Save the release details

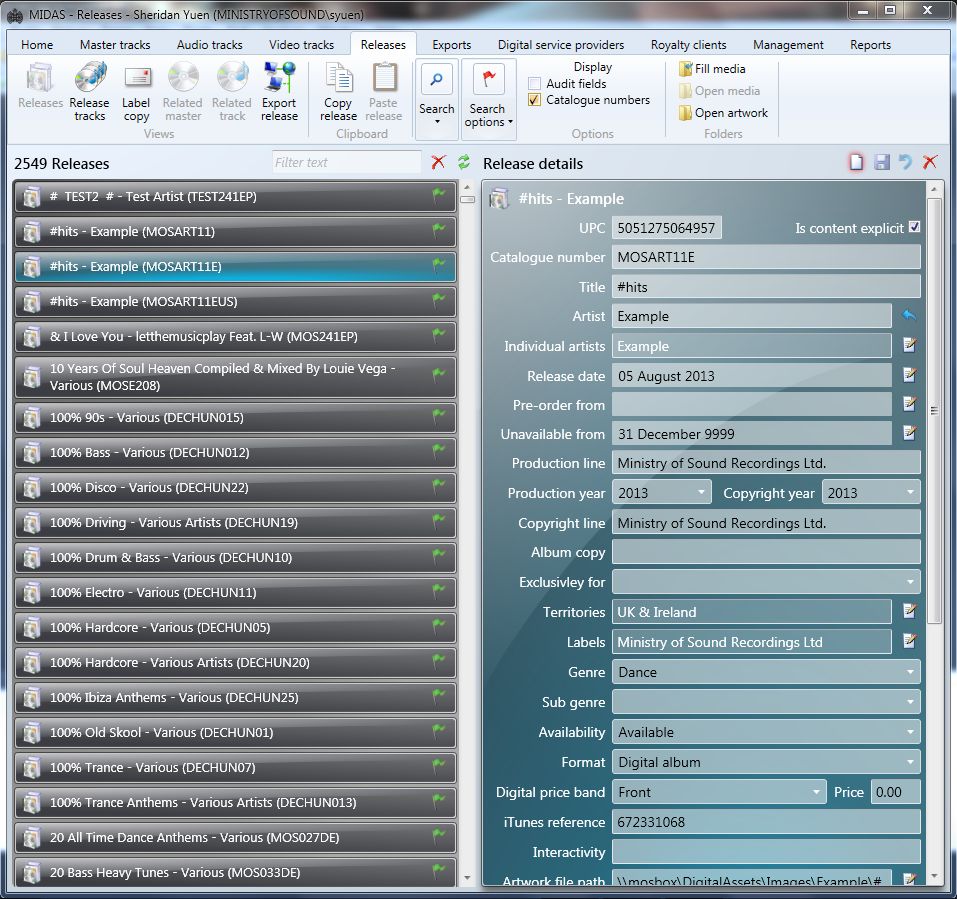[x=881, y=162]
